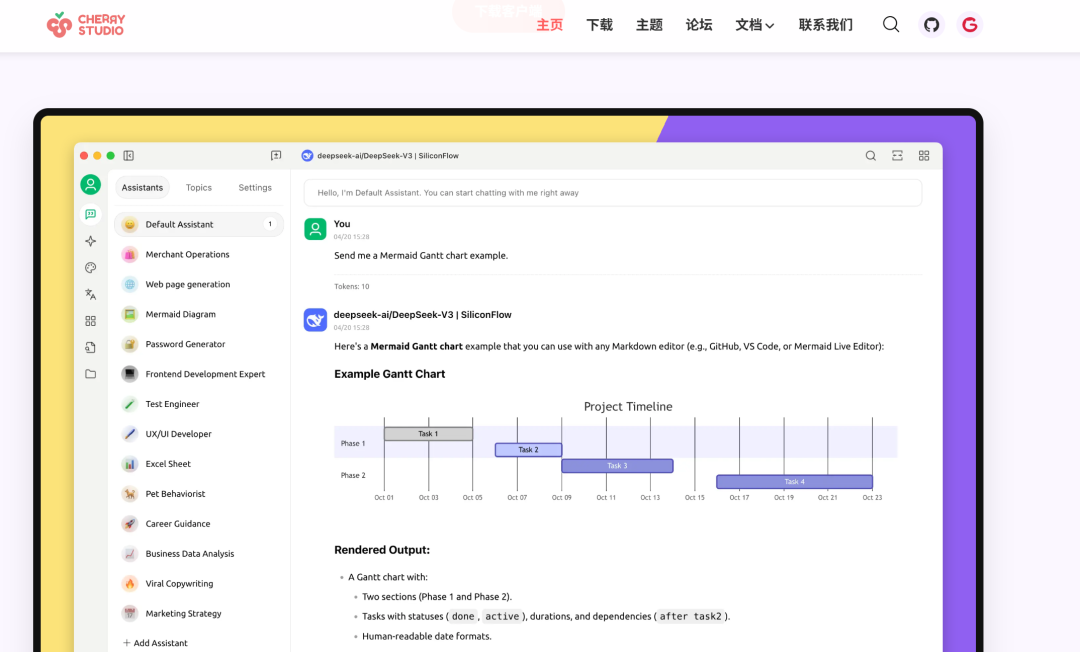The width and height of the screenshot is (1080, 652).
Task: Select the UX/UI Developer assistant
Action: tap(199, 434)
